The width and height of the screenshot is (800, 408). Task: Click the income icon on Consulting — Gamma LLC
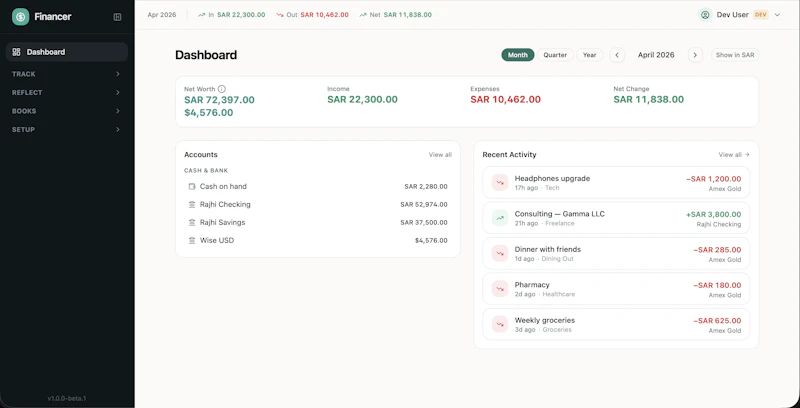point(500,218)
